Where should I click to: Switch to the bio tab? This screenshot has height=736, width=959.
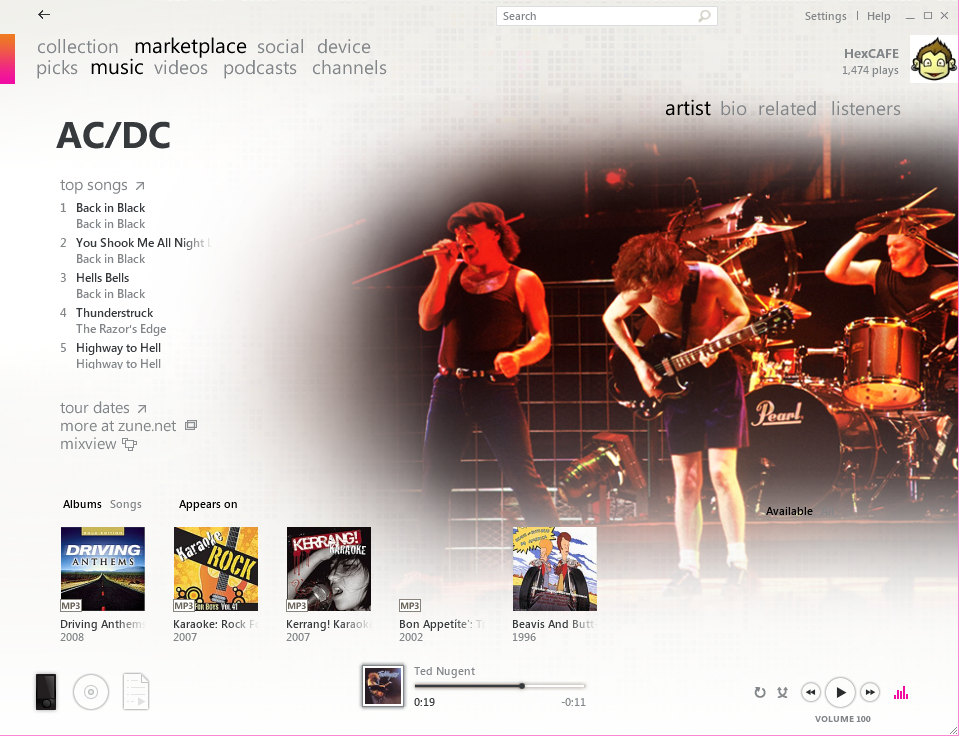coord(733,108)
